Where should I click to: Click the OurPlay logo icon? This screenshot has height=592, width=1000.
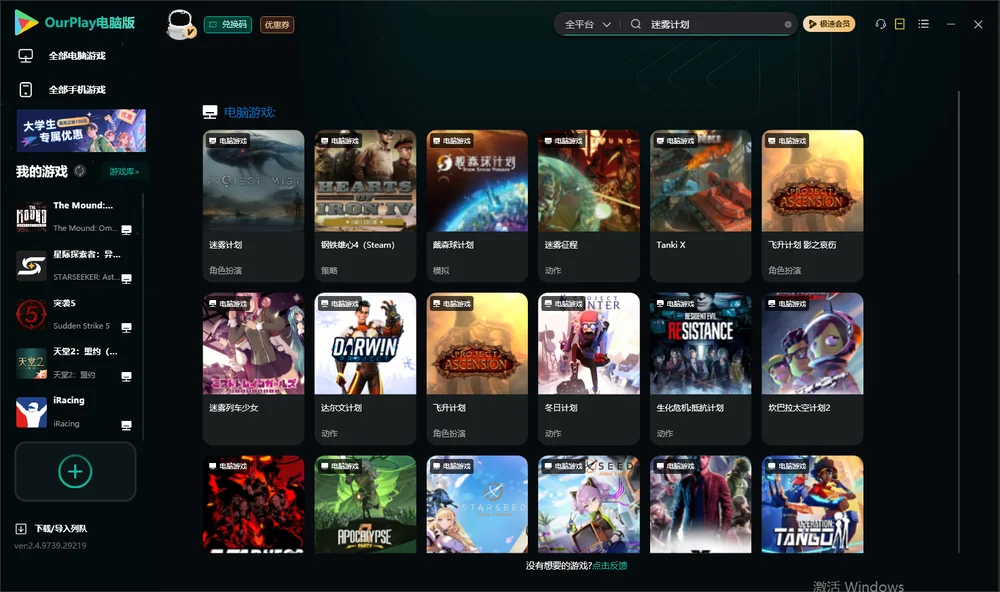[26, 23]
